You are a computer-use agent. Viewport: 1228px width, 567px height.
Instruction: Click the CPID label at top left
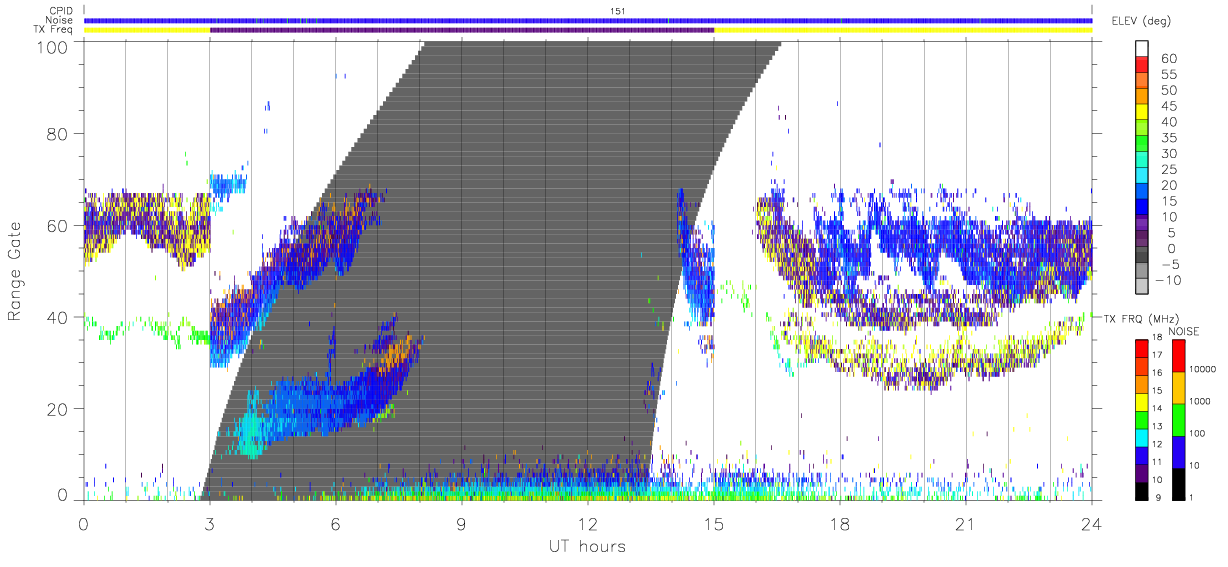coord(60,11)
